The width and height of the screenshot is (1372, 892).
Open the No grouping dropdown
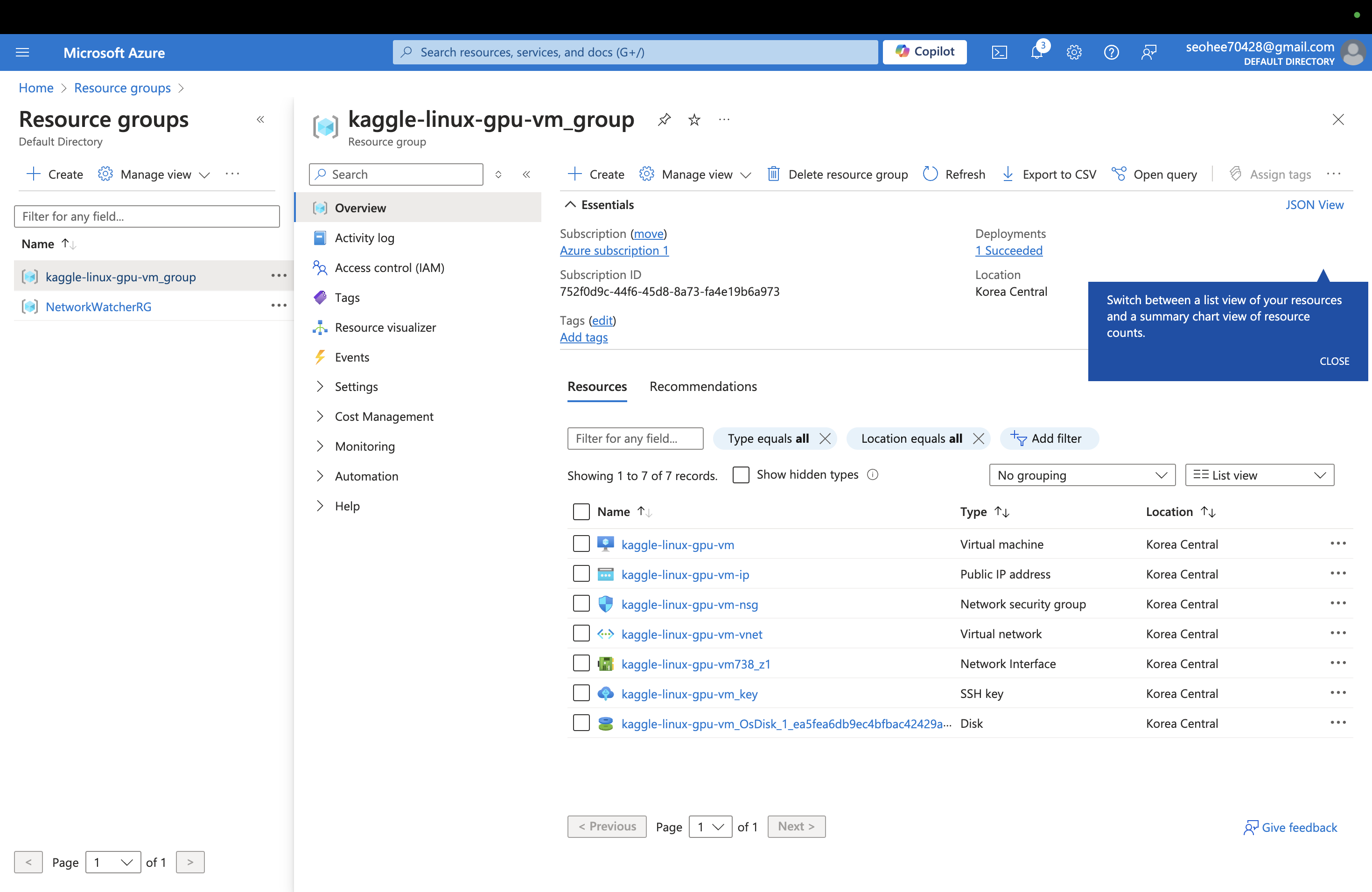pyautogui.click(x=1080, y=474)
